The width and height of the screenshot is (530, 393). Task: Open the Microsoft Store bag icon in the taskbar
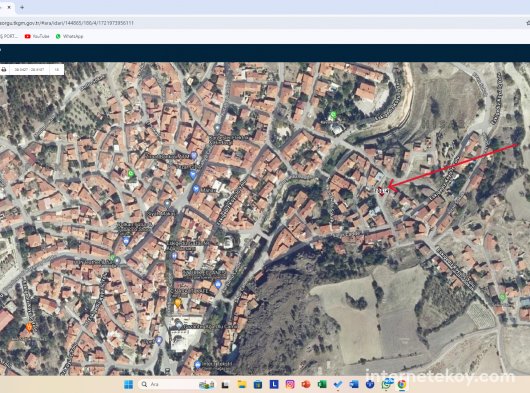tap(258, 384)
